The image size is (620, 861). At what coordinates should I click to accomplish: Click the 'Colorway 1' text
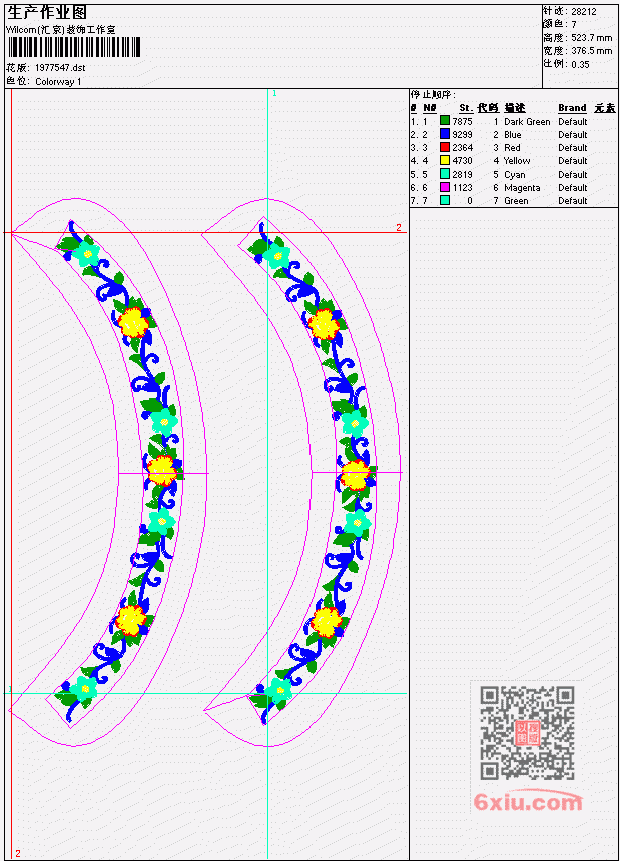click(x=58, y=82)
